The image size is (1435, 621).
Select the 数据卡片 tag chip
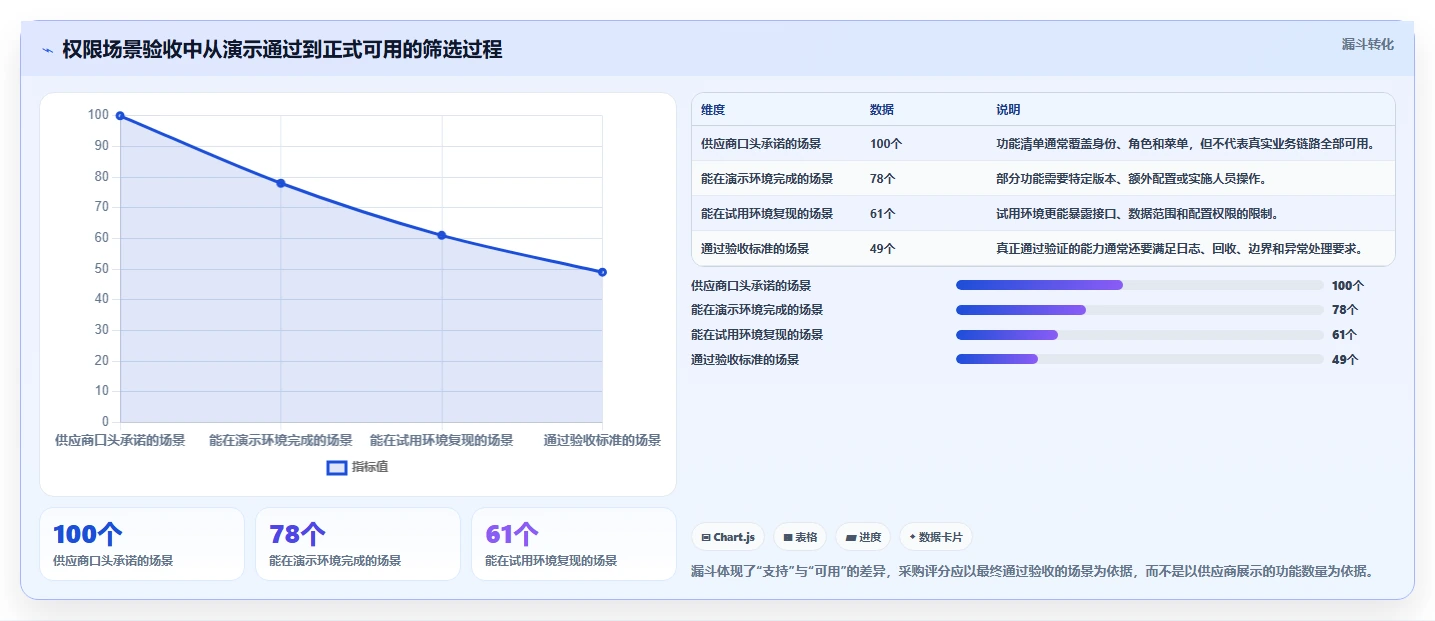coord(936,537)
